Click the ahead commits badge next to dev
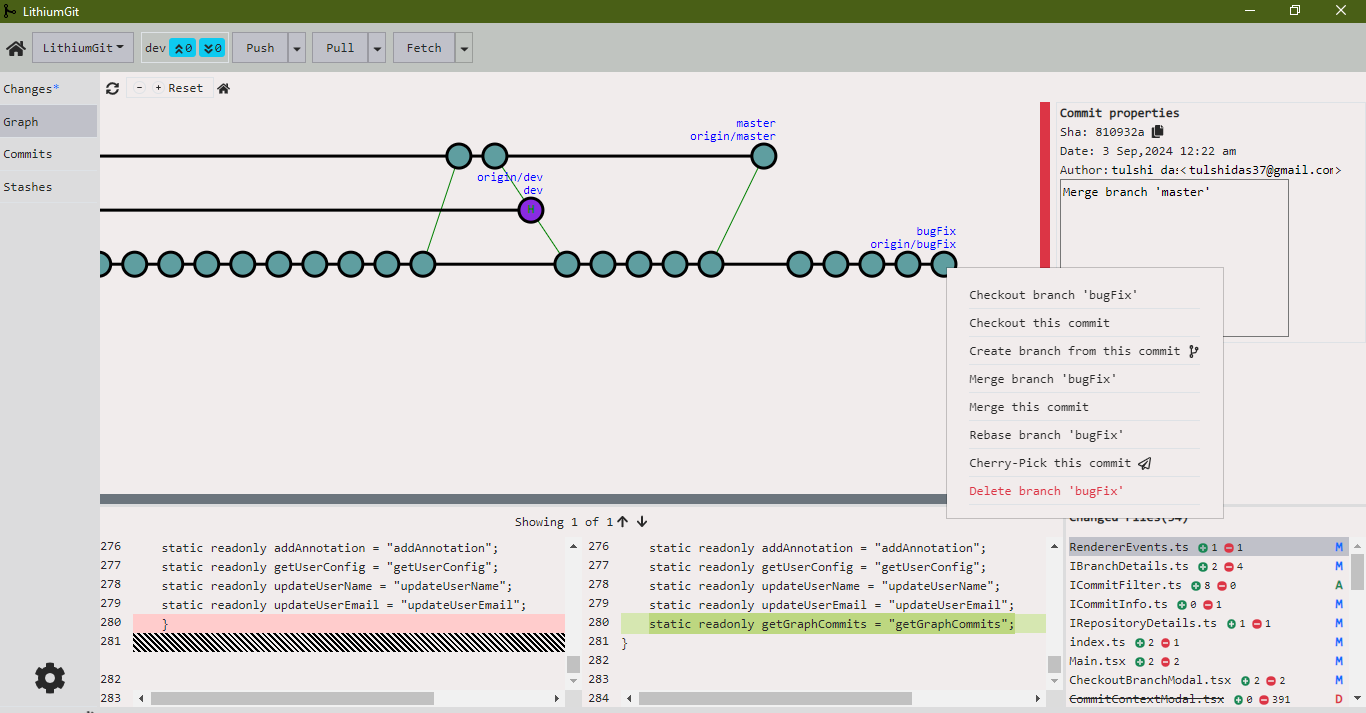Viewport: 1366px width, 713px height. coord(183,47)
